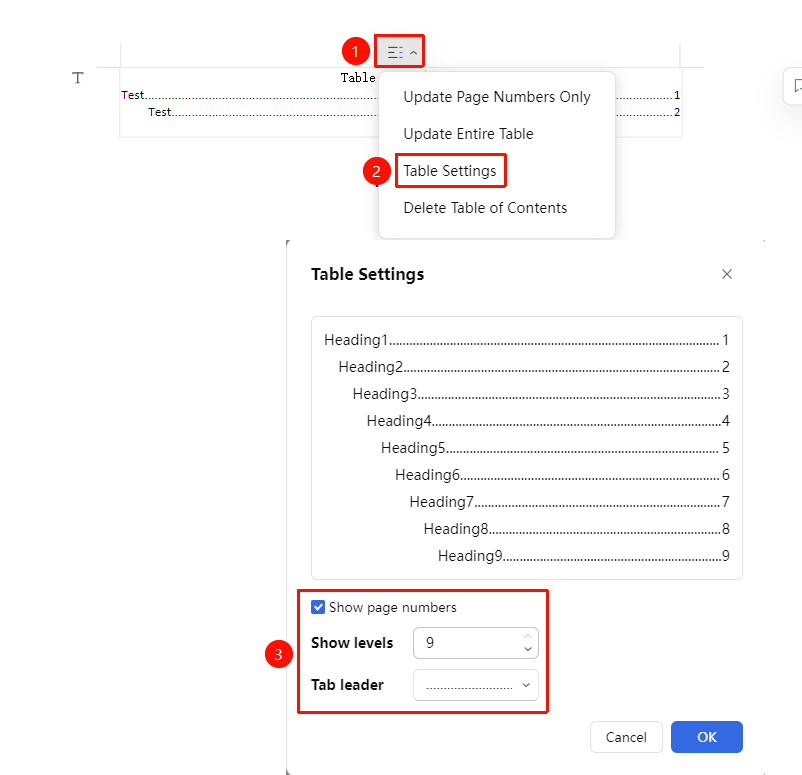The image size is (802, 775).
Task: Click the Heading9 preview row
Action: coord(584,556)
